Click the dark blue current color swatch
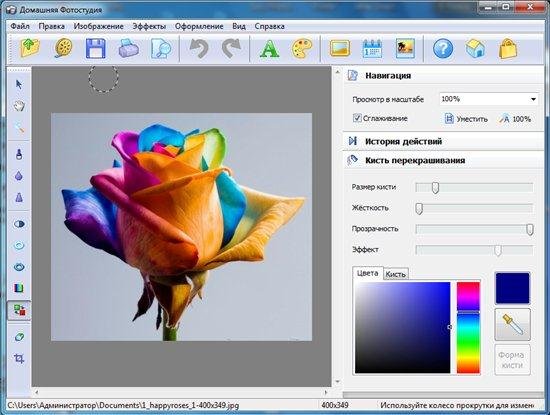The width and height of the screenshot is (550, 415). [x=512, y=288]
